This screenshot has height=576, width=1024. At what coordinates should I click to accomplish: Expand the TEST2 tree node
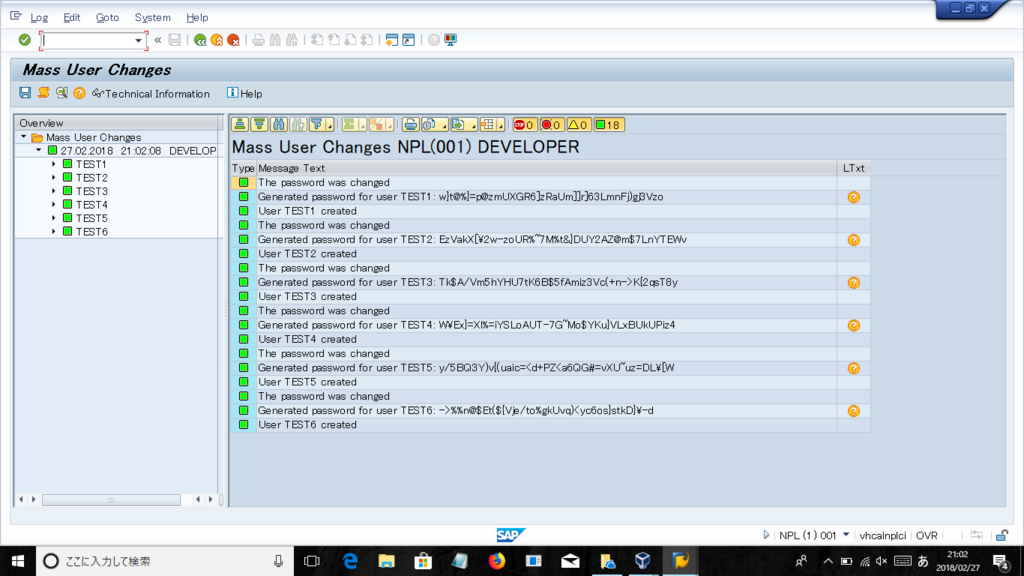point(54,178)
